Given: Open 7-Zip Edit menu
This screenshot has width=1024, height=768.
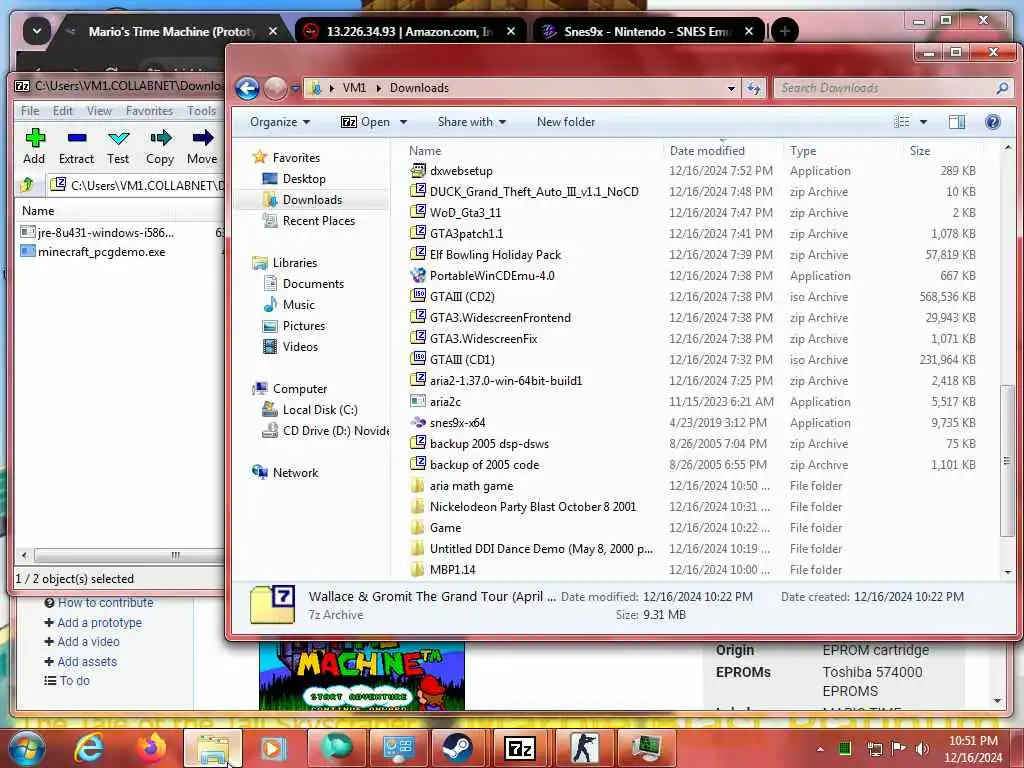Looking at the screenshot, I should tap(63, 111).
